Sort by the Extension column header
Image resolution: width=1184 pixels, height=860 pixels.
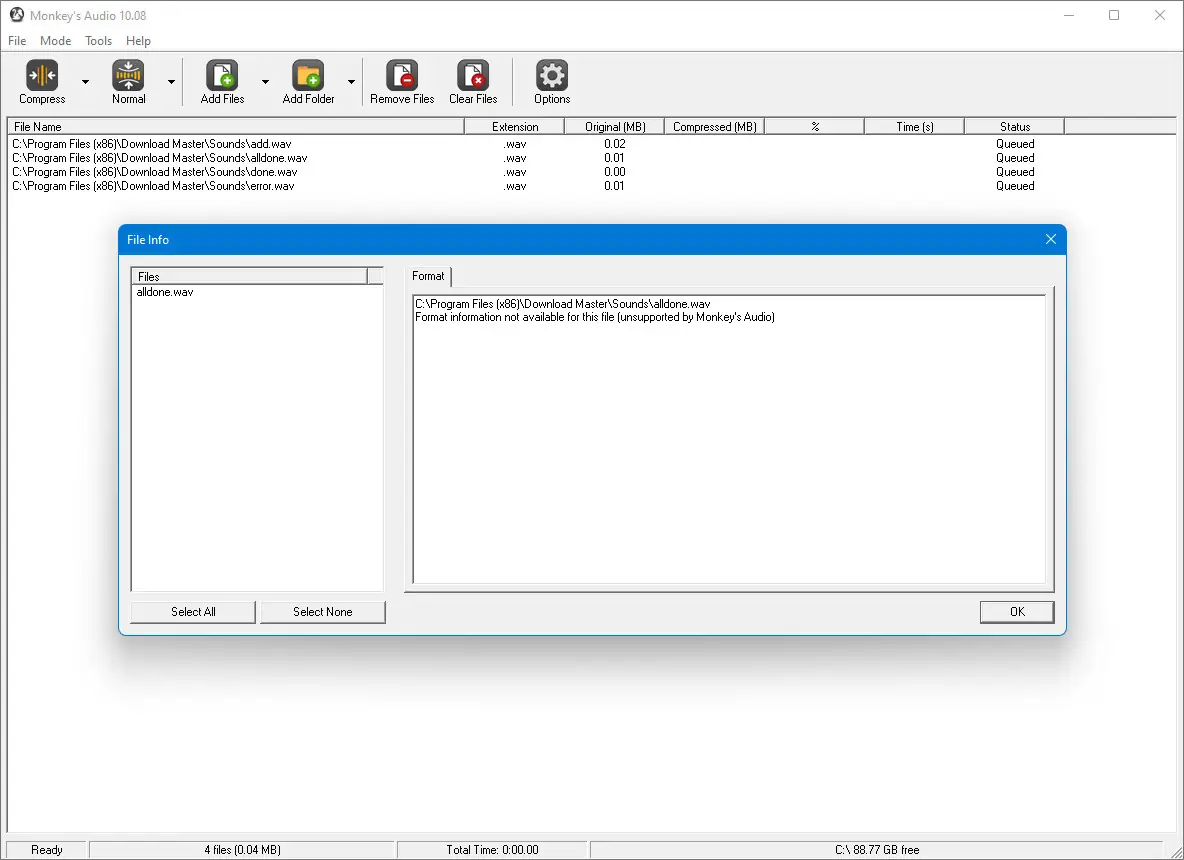(514, 127)
